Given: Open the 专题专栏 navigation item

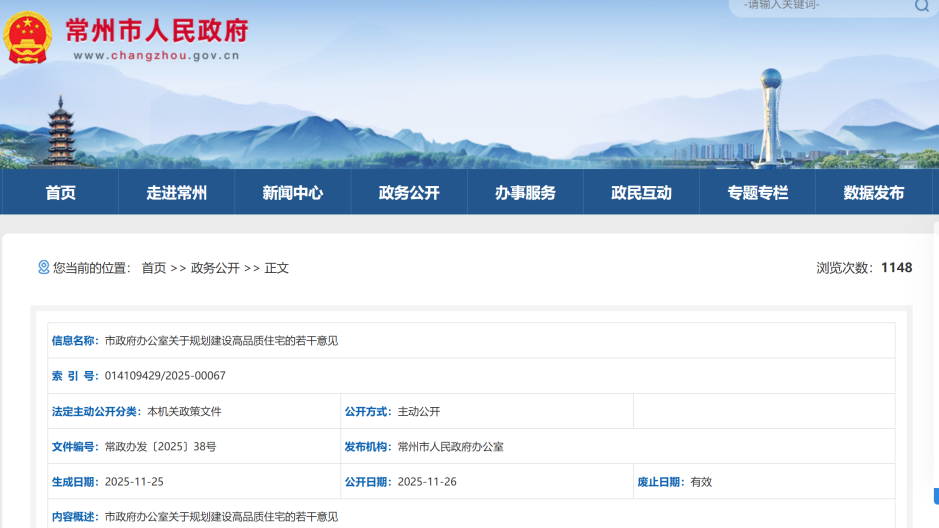Looking at the screenshot, I should pyautogui.click(x=757, y=193).
